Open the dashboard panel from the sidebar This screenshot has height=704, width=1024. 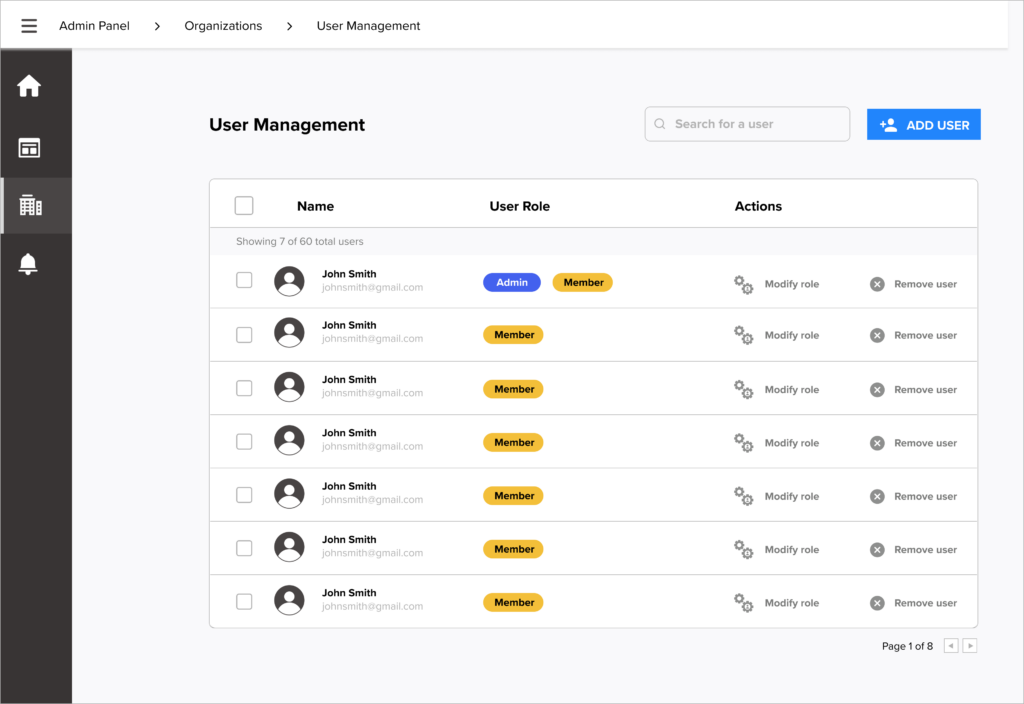point(29,147)
